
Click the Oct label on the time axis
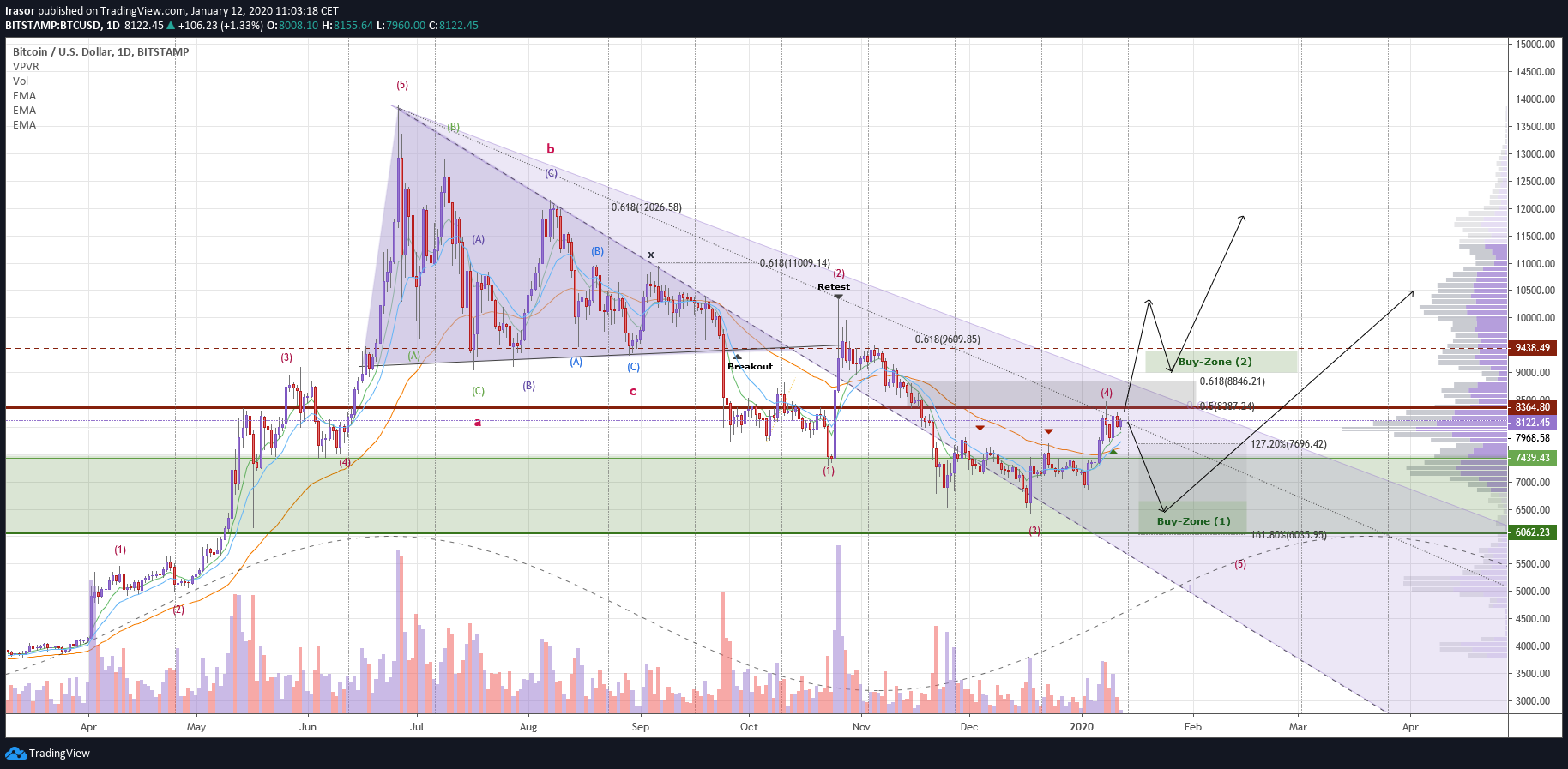(x=749, y=727)
